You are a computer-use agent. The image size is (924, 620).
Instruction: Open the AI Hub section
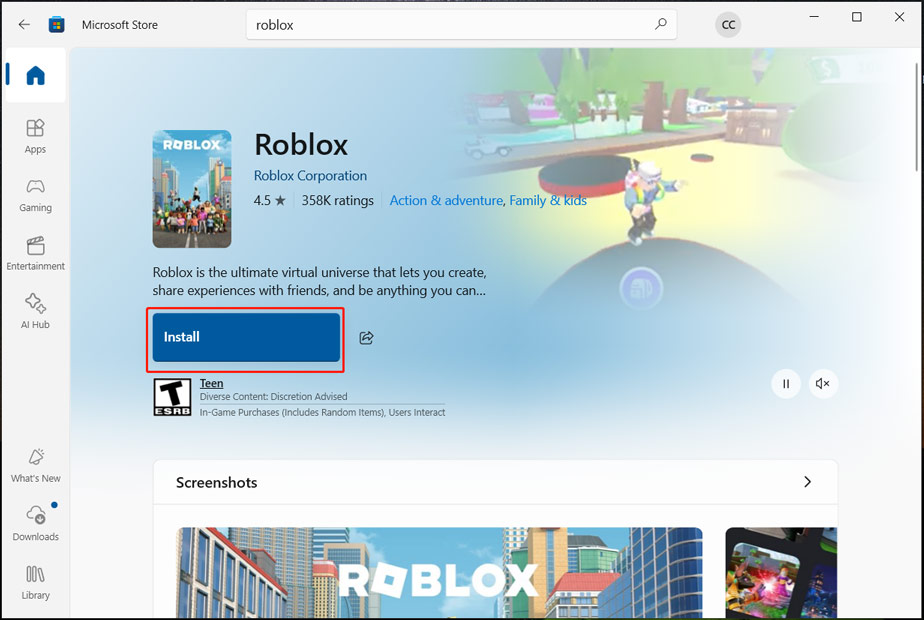point(35,312)
